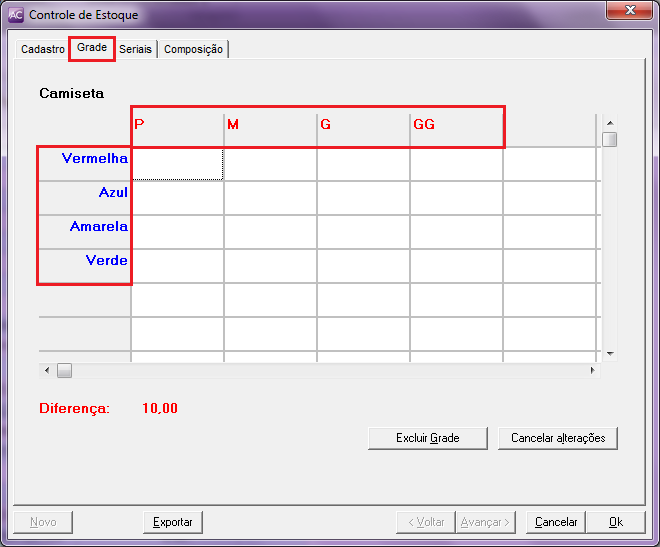Click the Verde row, GG column cell
This screenshot has width=660, height=547.
point(456,266)
